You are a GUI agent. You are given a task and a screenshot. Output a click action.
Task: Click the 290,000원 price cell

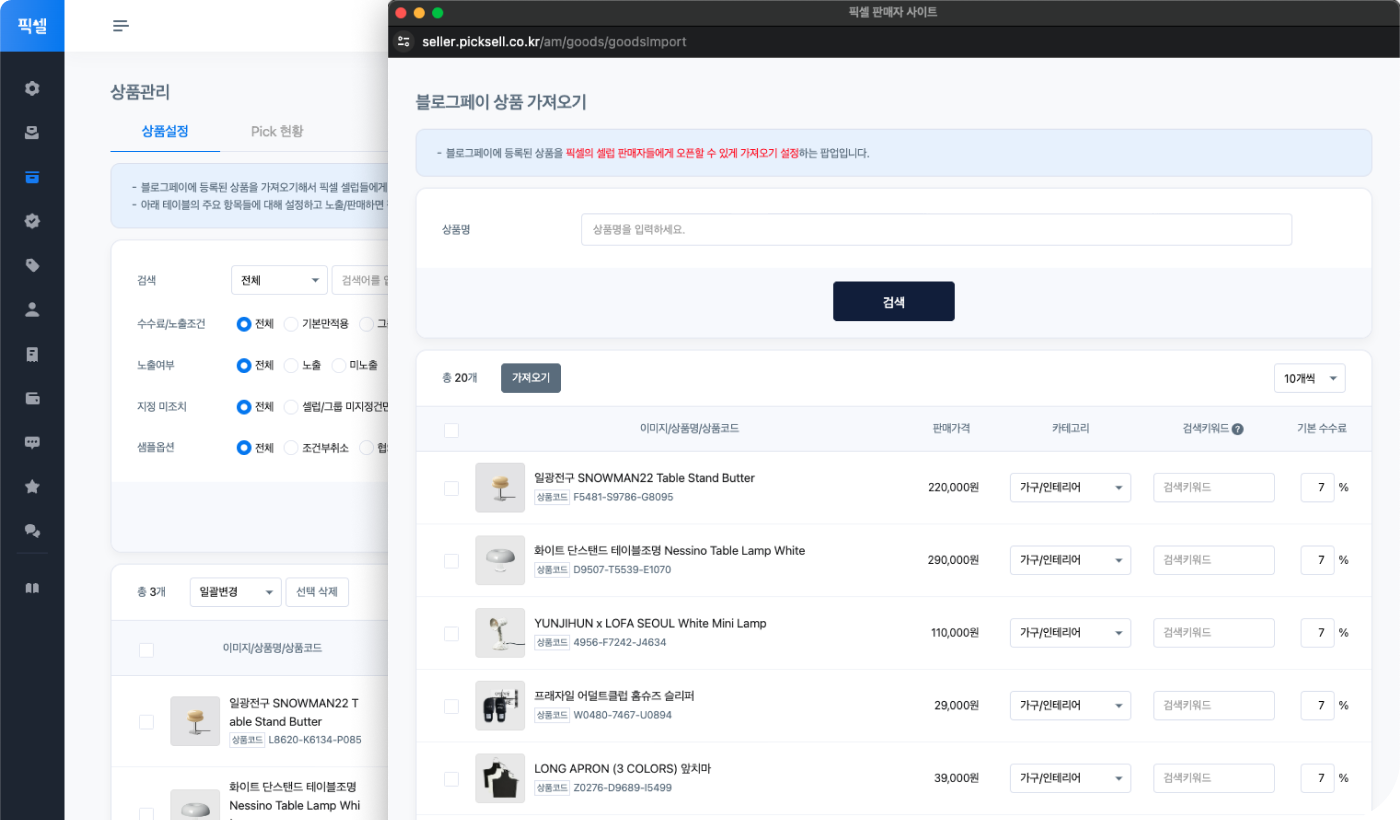click(x=953, y=560)
